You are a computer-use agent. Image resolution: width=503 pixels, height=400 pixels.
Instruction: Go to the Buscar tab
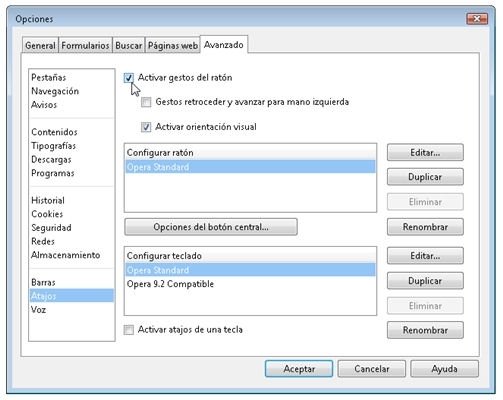point(129,45)
